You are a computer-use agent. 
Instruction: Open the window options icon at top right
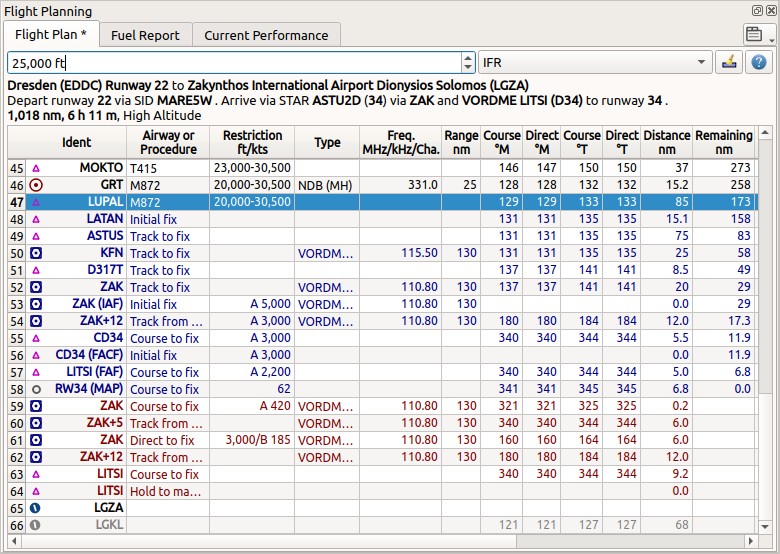[755, 34]
